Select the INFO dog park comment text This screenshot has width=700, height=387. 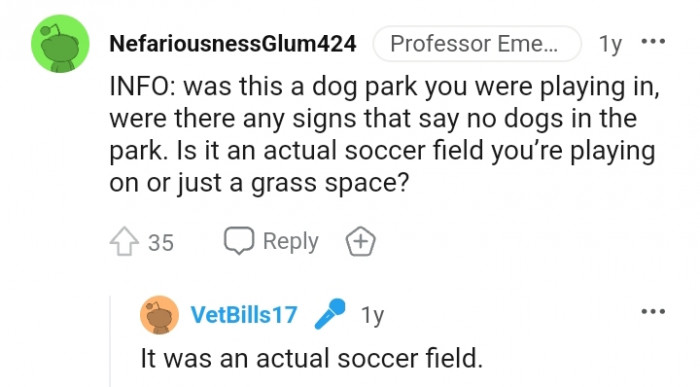point(384,135)
